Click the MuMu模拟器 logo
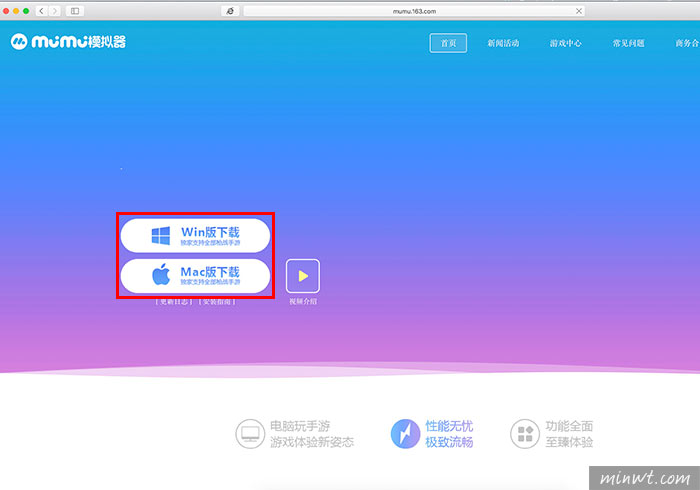Screen dimensions: 700x490 (x=68, y=42)
